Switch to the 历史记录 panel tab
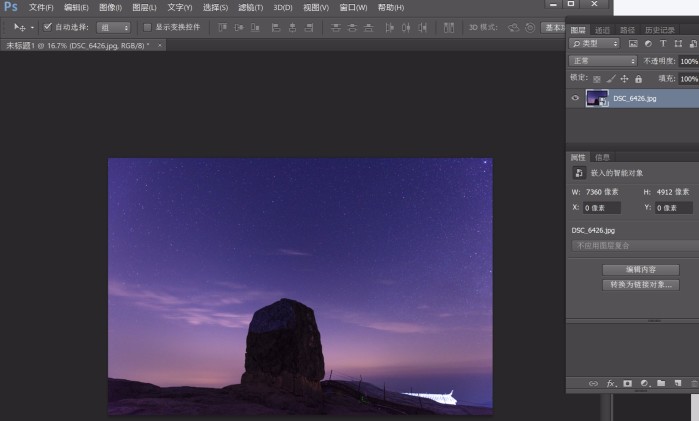The height and width of the screenshot is (421, 699). coord(660,30)
